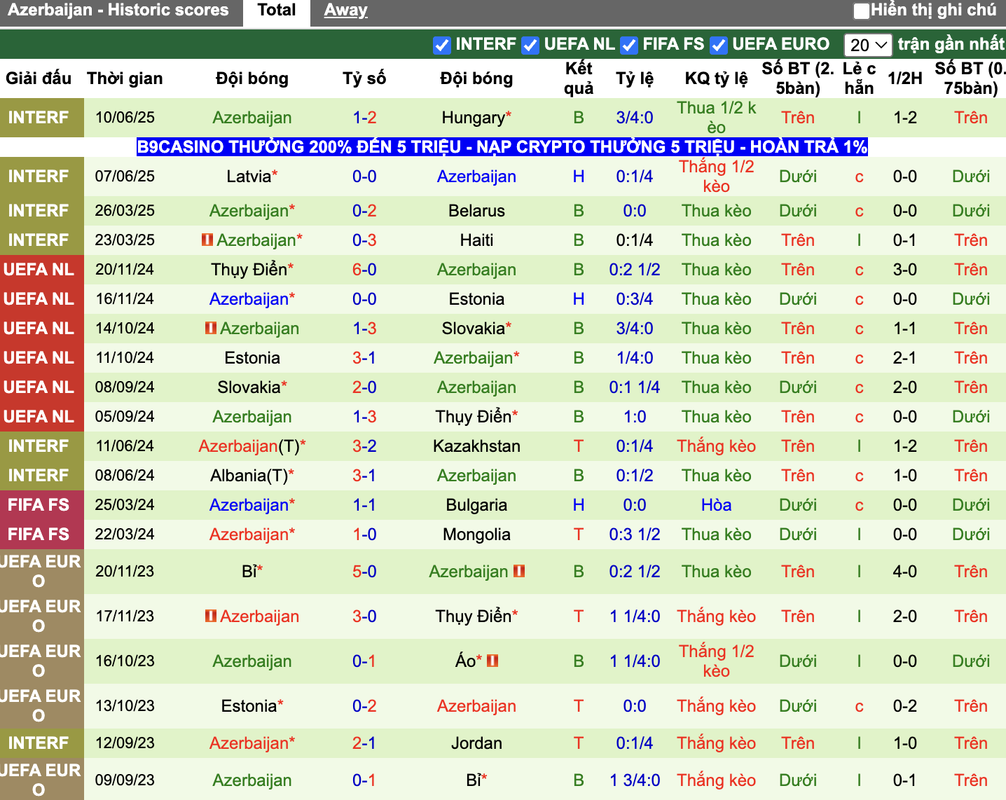This screenshot has width=1006, height=800.
Task: Click the Tỷ số column header
Action: [364, 78]
